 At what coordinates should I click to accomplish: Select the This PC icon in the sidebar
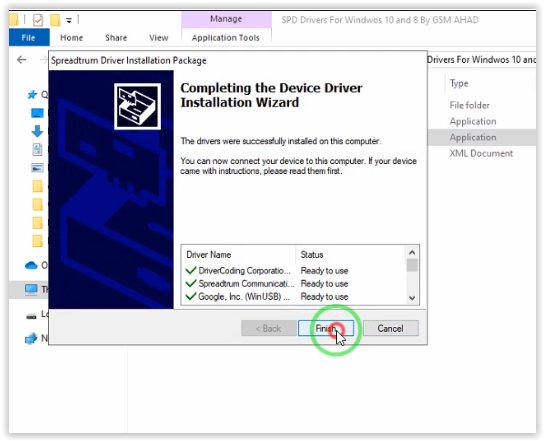31,289
